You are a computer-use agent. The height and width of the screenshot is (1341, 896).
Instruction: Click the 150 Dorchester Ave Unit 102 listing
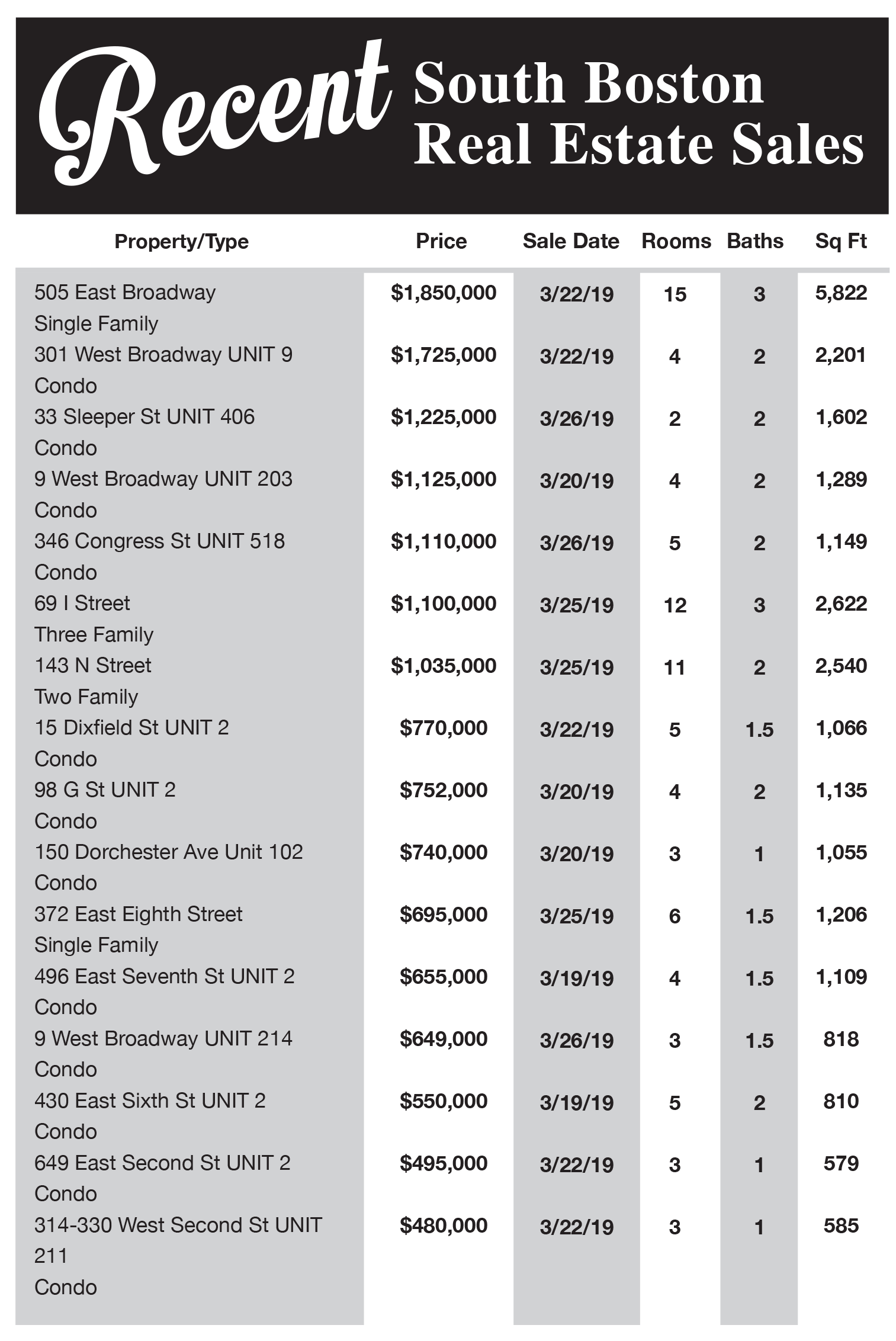[169, 852]
